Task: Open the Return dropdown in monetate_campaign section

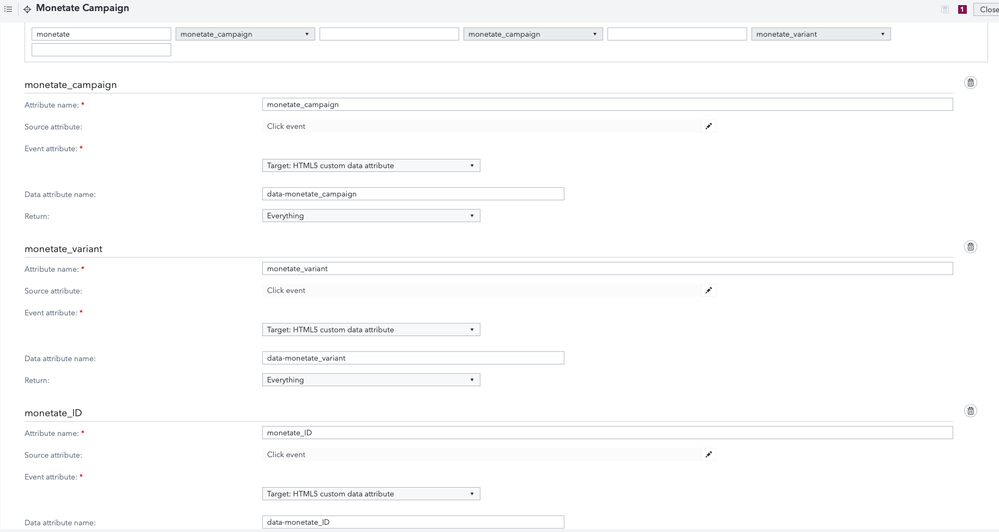Action: point(371,216)
